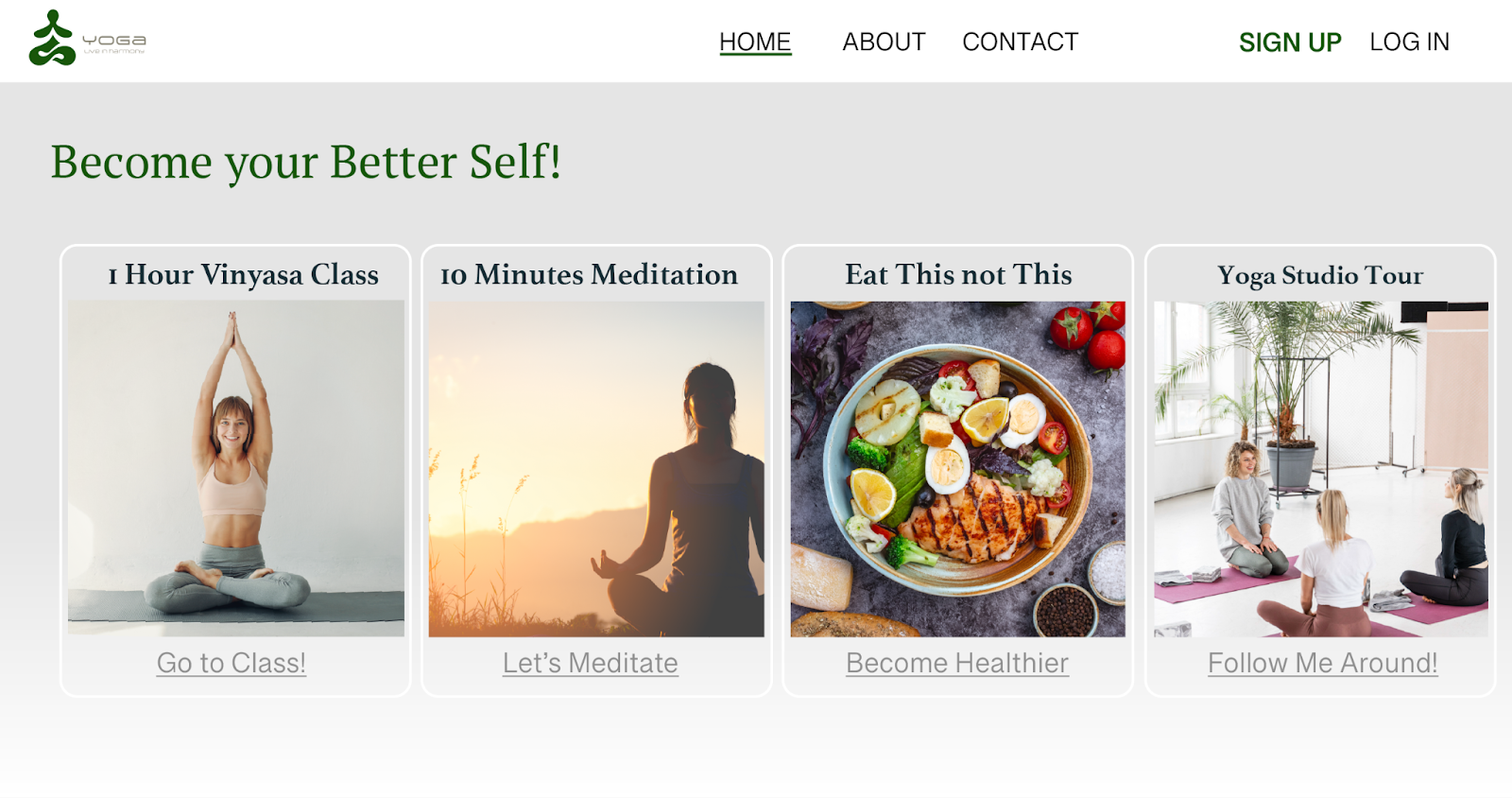Select the chicken salad bowl photo
Viewport: 1512px width, 798px height.
(958, 469)
